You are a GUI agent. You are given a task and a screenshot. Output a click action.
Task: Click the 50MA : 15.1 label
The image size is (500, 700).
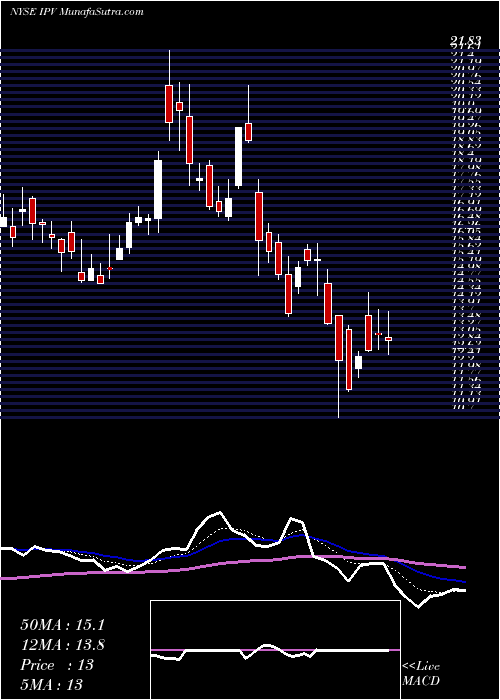pyautogui.click(x=63, y=625)
